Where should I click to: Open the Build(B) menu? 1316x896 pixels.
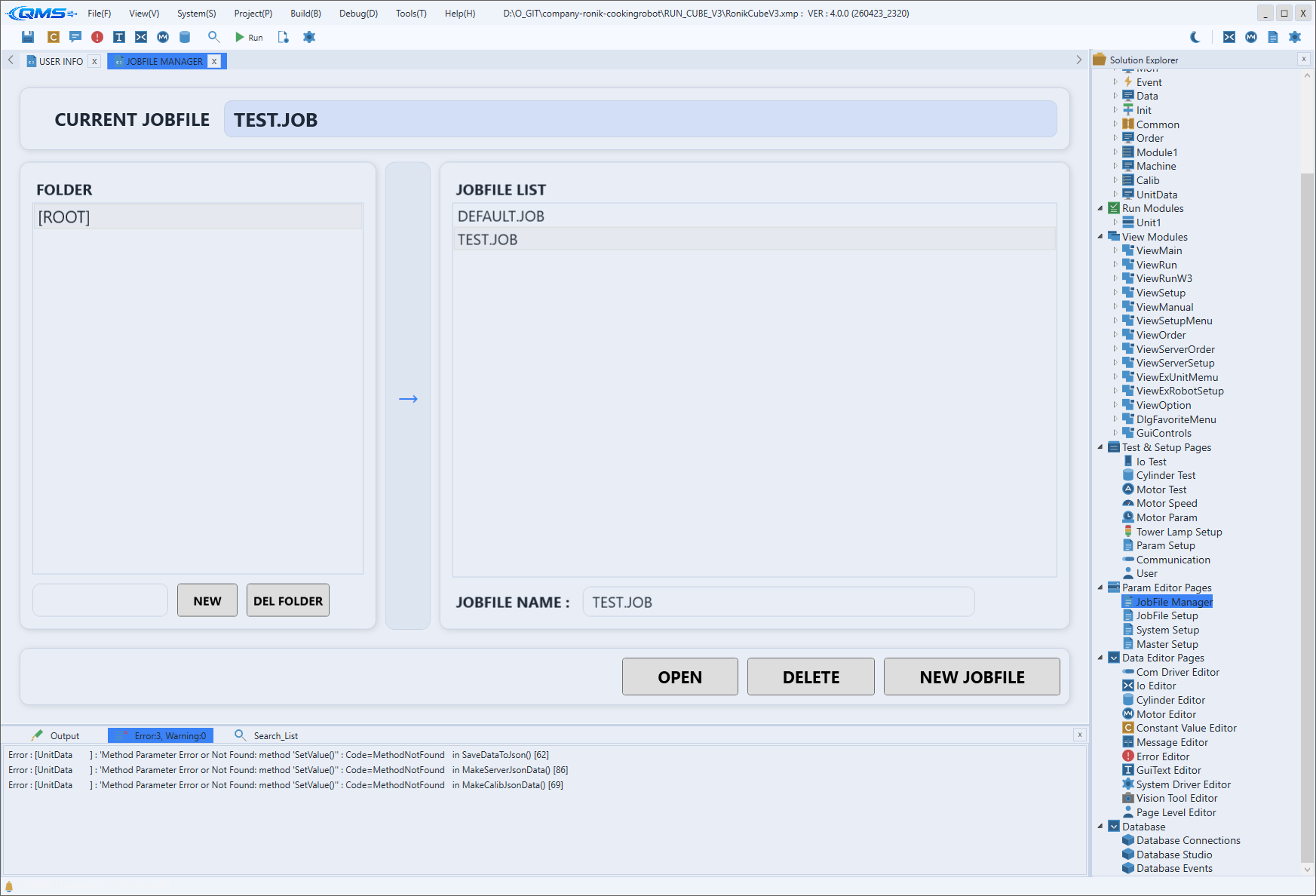click(x=305, y=14)
